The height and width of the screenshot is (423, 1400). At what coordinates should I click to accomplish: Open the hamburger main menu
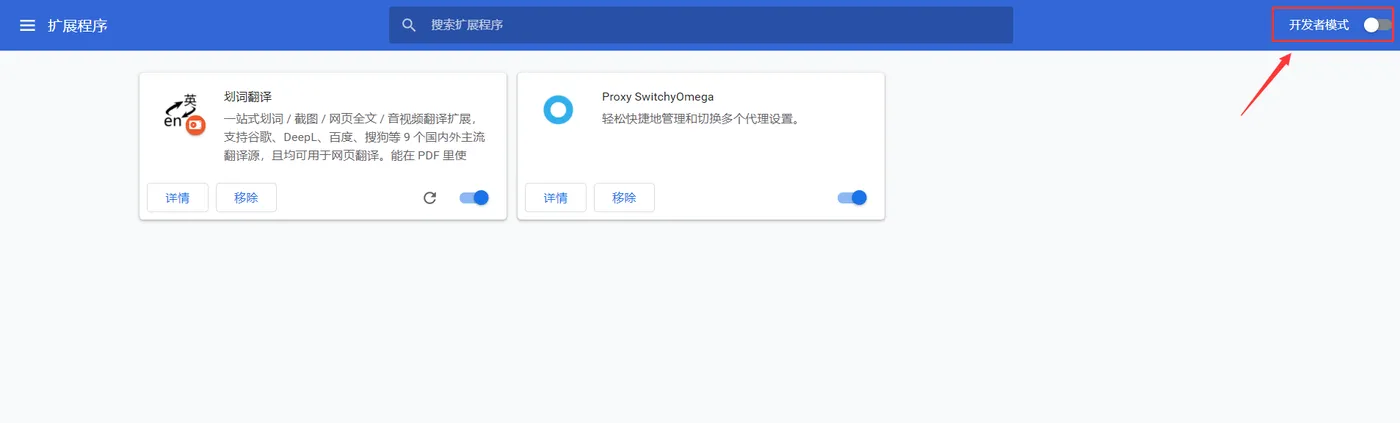click(28, 25)
